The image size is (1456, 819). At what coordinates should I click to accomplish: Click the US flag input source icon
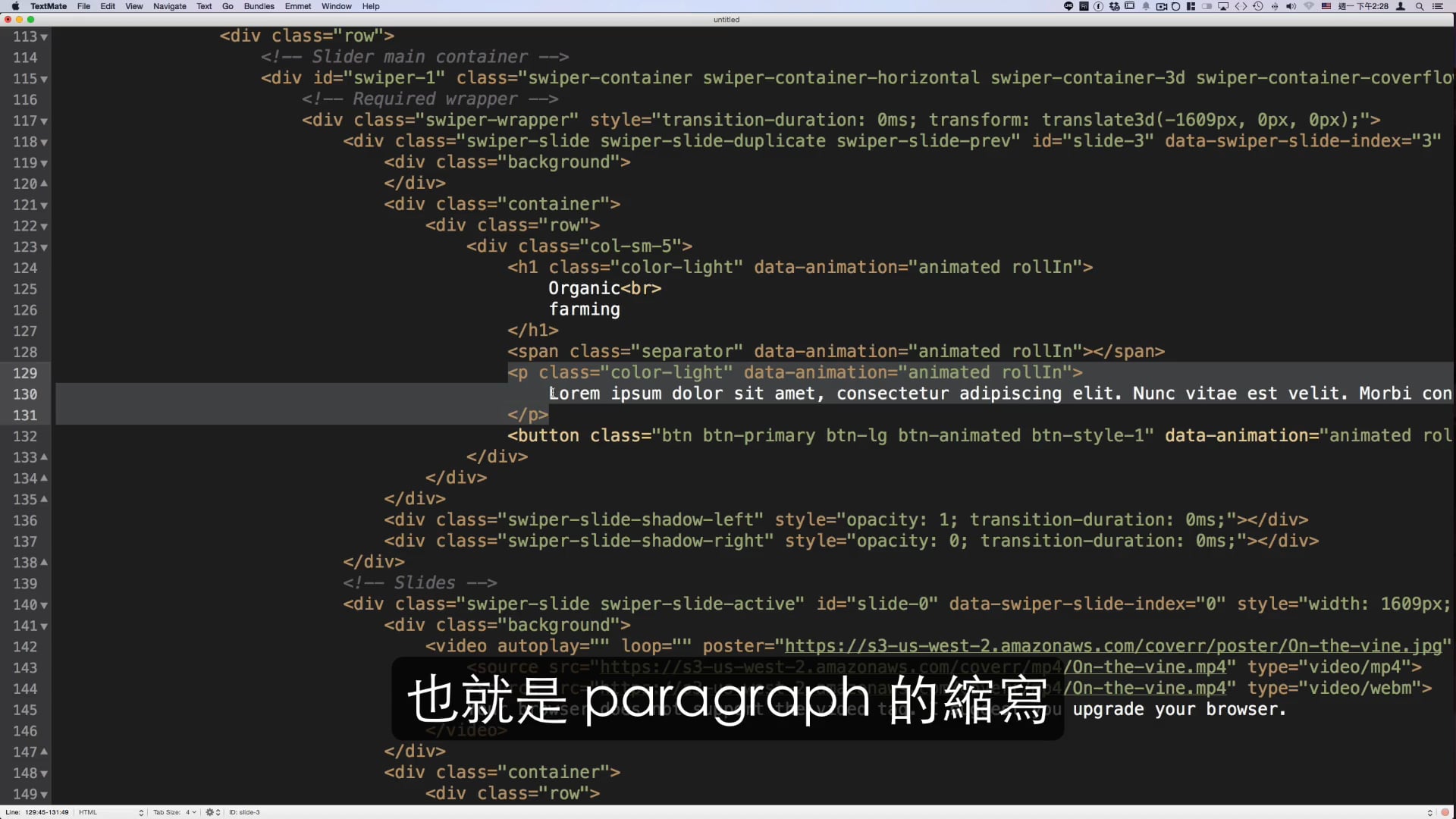(x=1326, y=6)
